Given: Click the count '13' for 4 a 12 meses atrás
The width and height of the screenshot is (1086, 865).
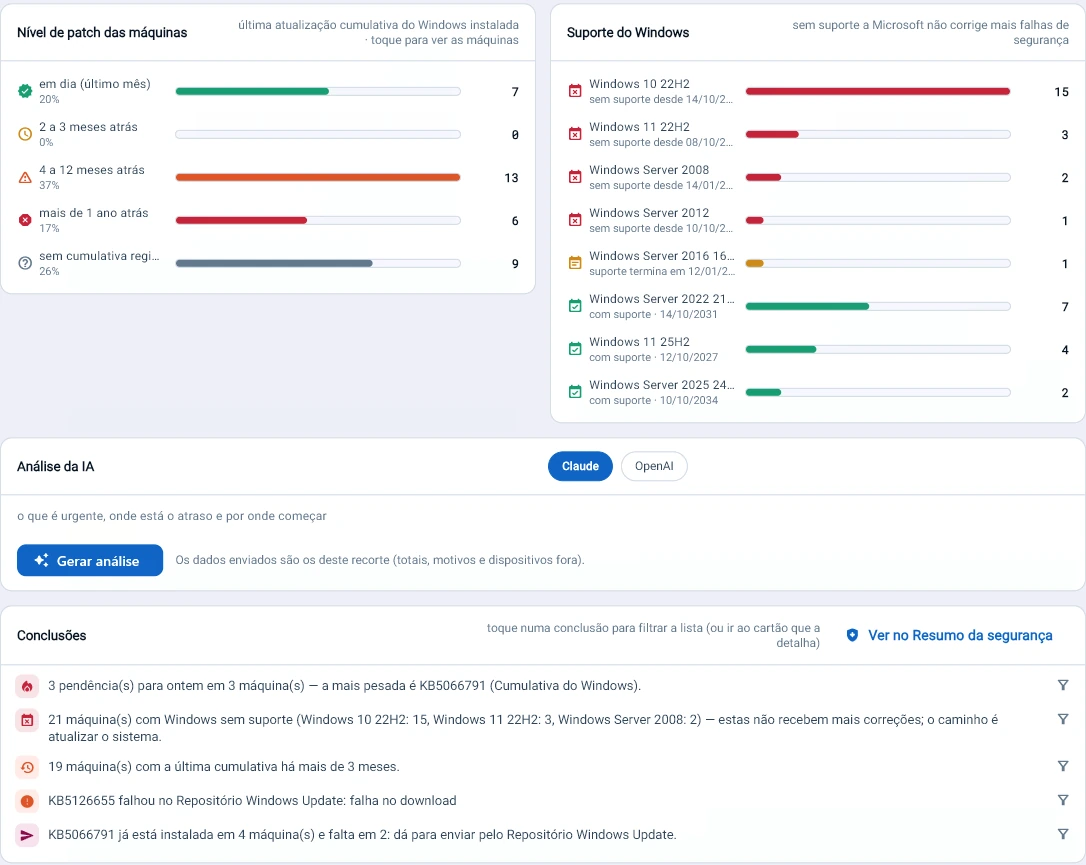Looking at the screenshot, I should tap(511, 178).
